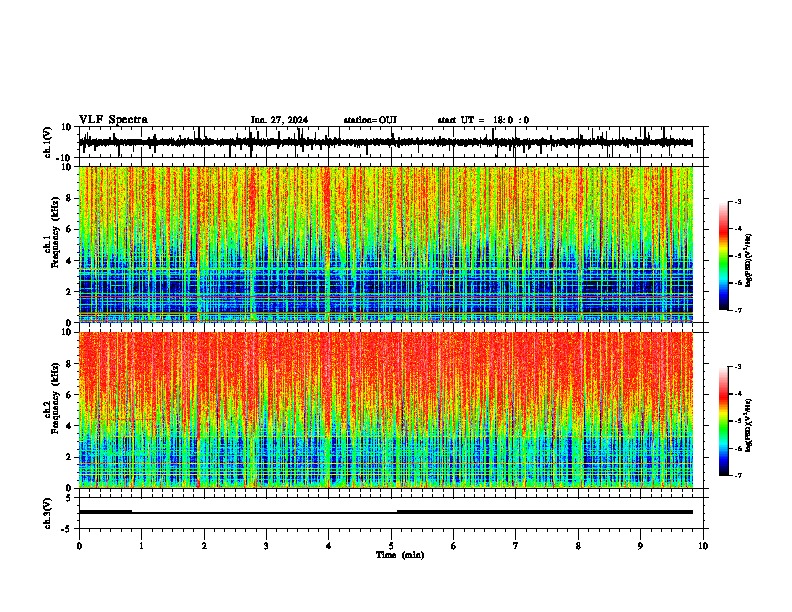Click the "10" tick on the time axis
This screenshot has width=792, height=612.
click(x=703, y=546)
